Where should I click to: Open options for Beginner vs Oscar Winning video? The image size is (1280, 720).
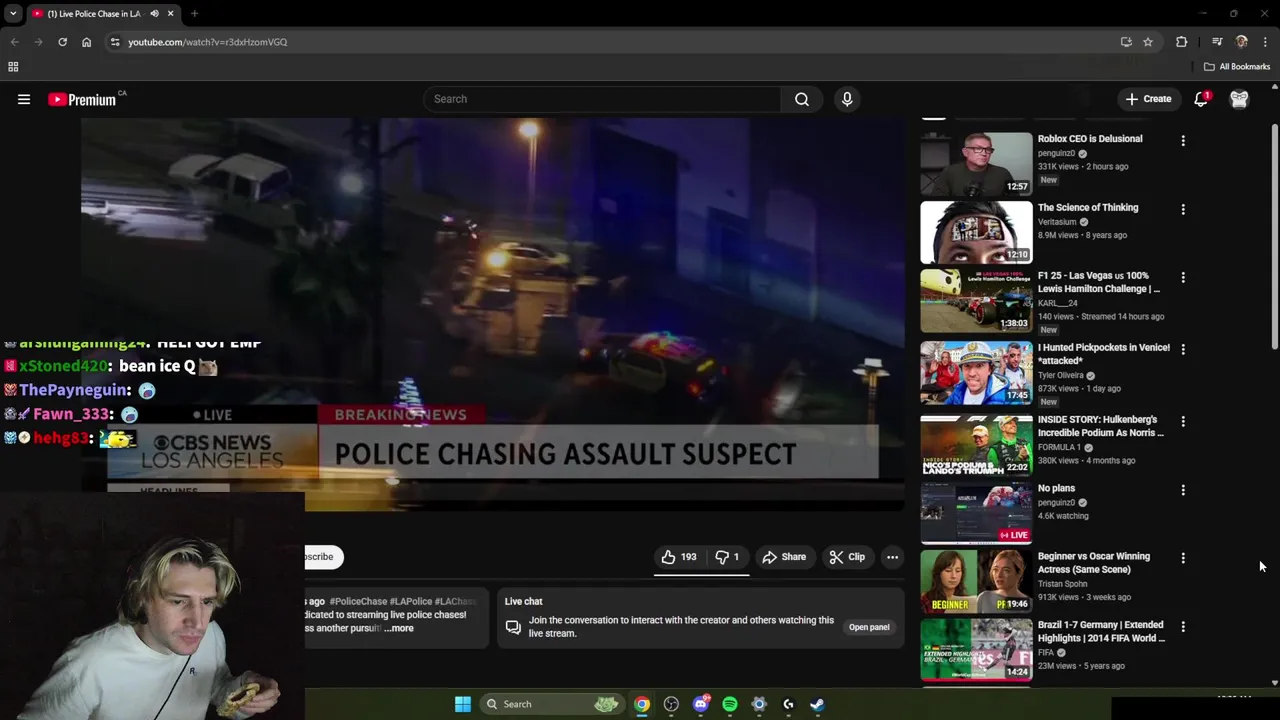(1183, 559)
